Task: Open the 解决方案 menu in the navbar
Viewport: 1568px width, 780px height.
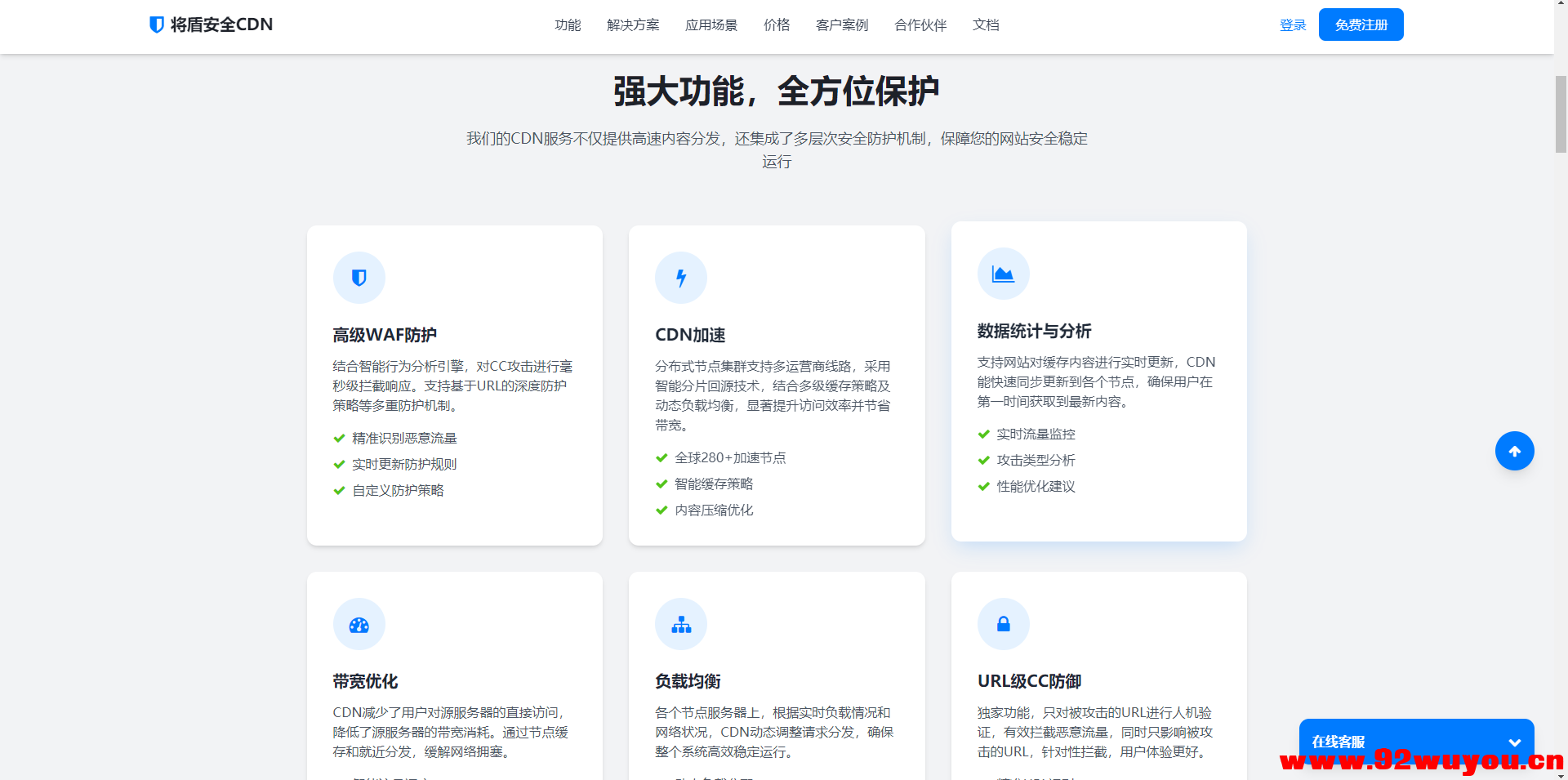Action: [633, 25]
